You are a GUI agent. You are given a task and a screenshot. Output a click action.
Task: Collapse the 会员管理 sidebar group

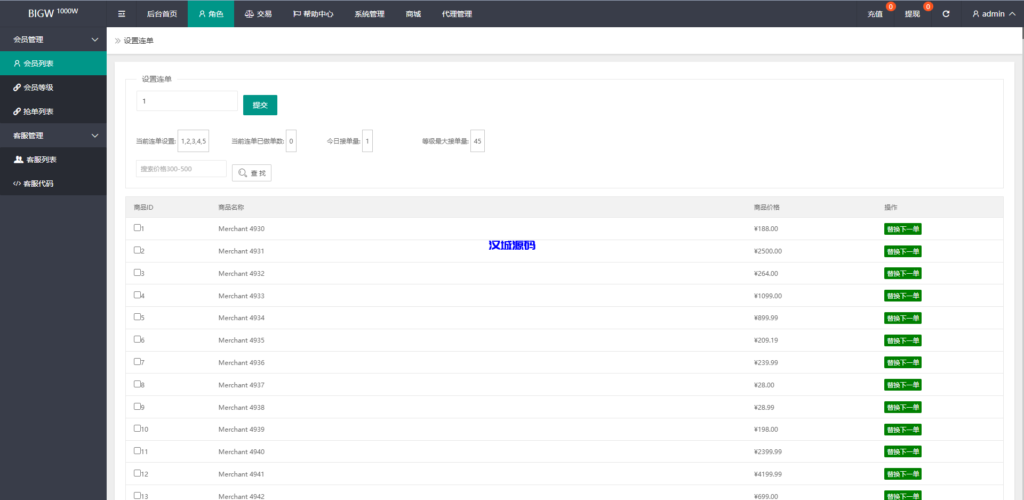(x=94, y=39)
